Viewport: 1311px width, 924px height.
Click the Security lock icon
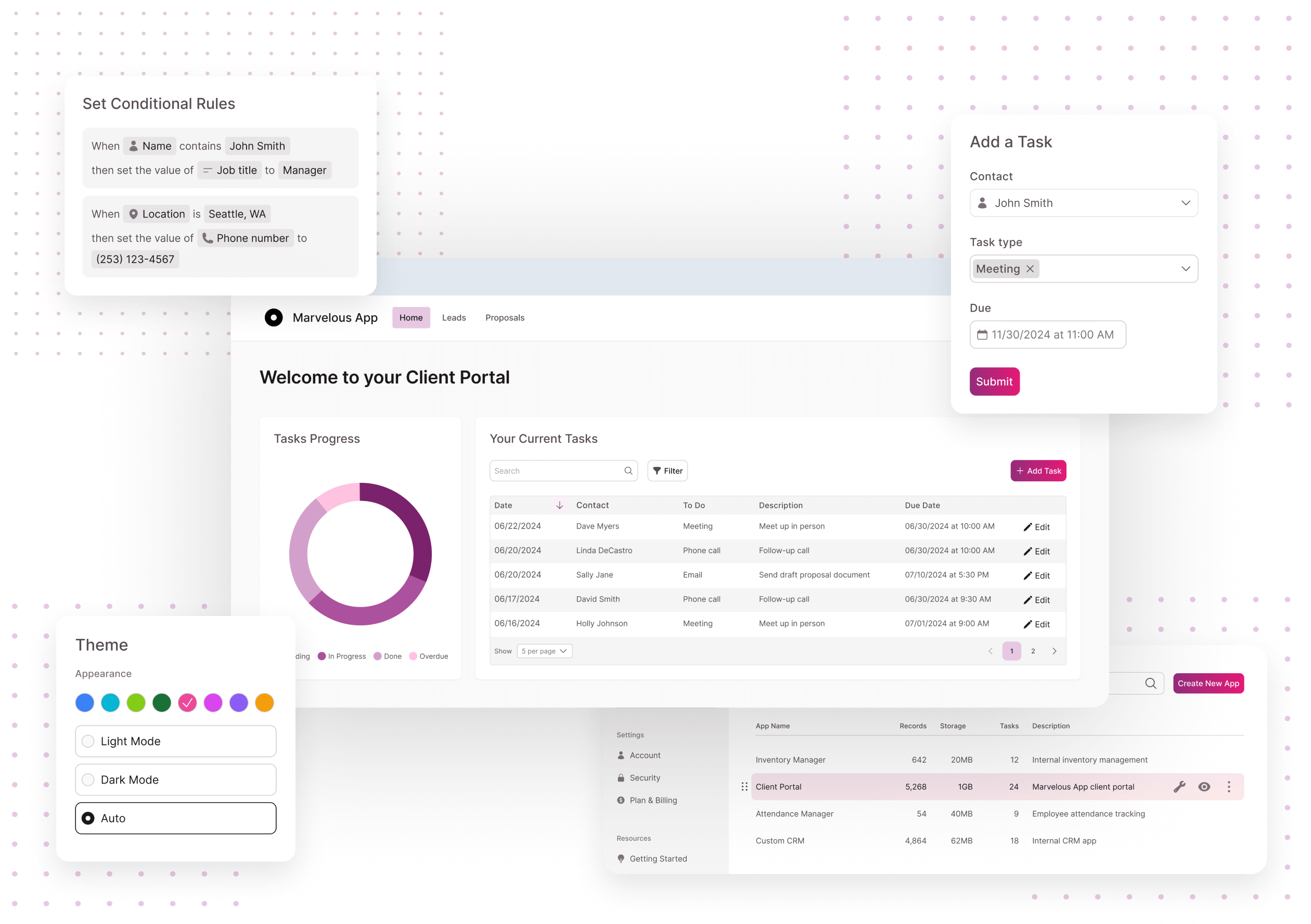621,778
